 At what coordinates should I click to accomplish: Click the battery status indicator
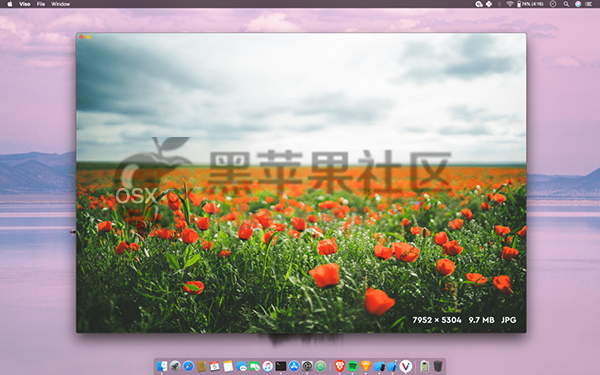click(x=530, y=4)
